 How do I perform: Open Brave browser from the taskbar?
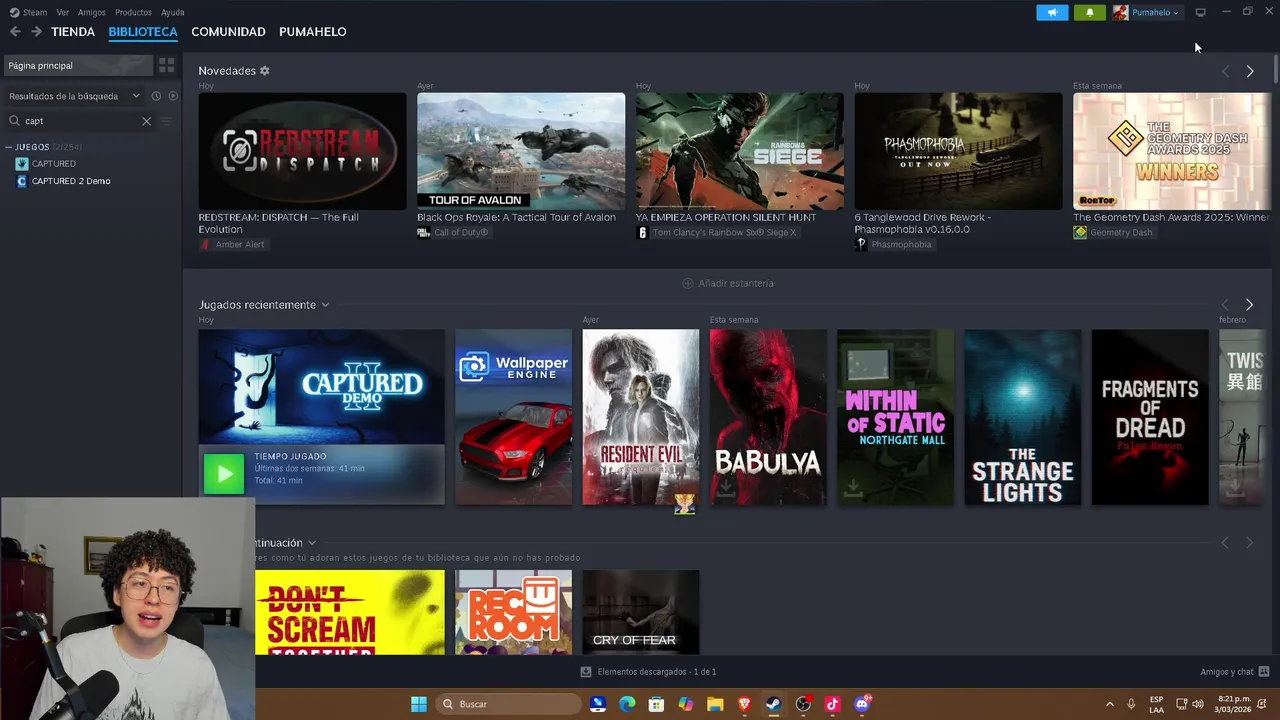(x=744, y=704)
